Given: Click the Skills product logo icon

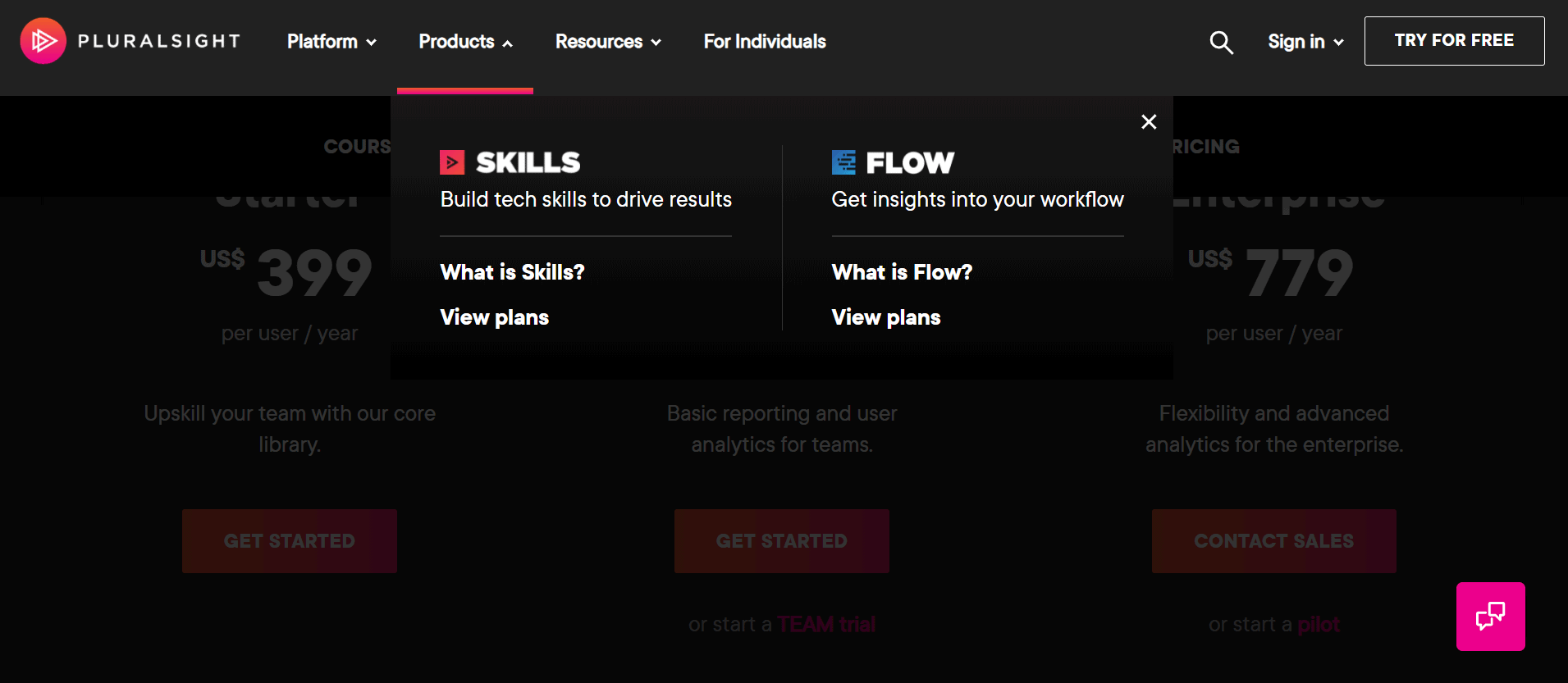Looking at the screenshot, I should click(452, 162).
